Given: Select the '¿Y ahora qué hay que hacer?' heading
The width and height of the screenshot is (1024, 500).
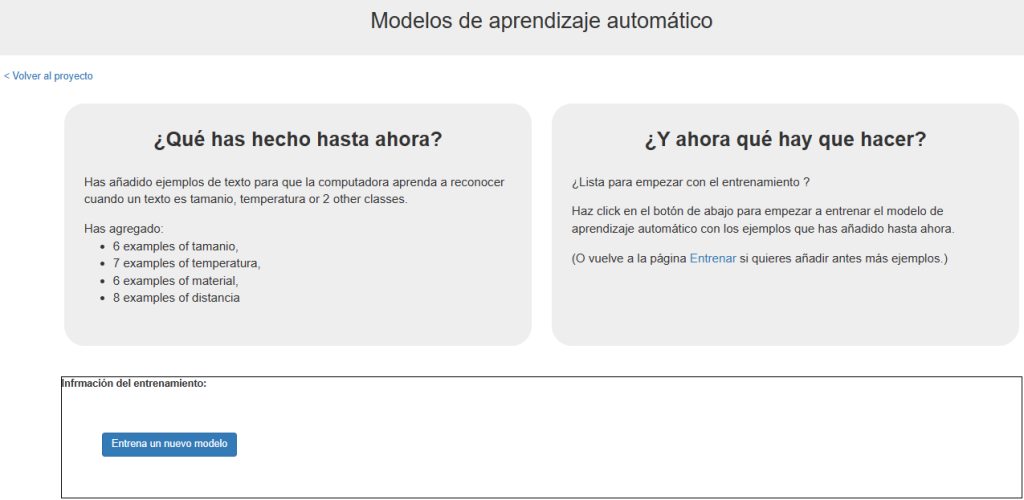Looking at the screenshot, I should pyautogui.click(x=785, y=140).
